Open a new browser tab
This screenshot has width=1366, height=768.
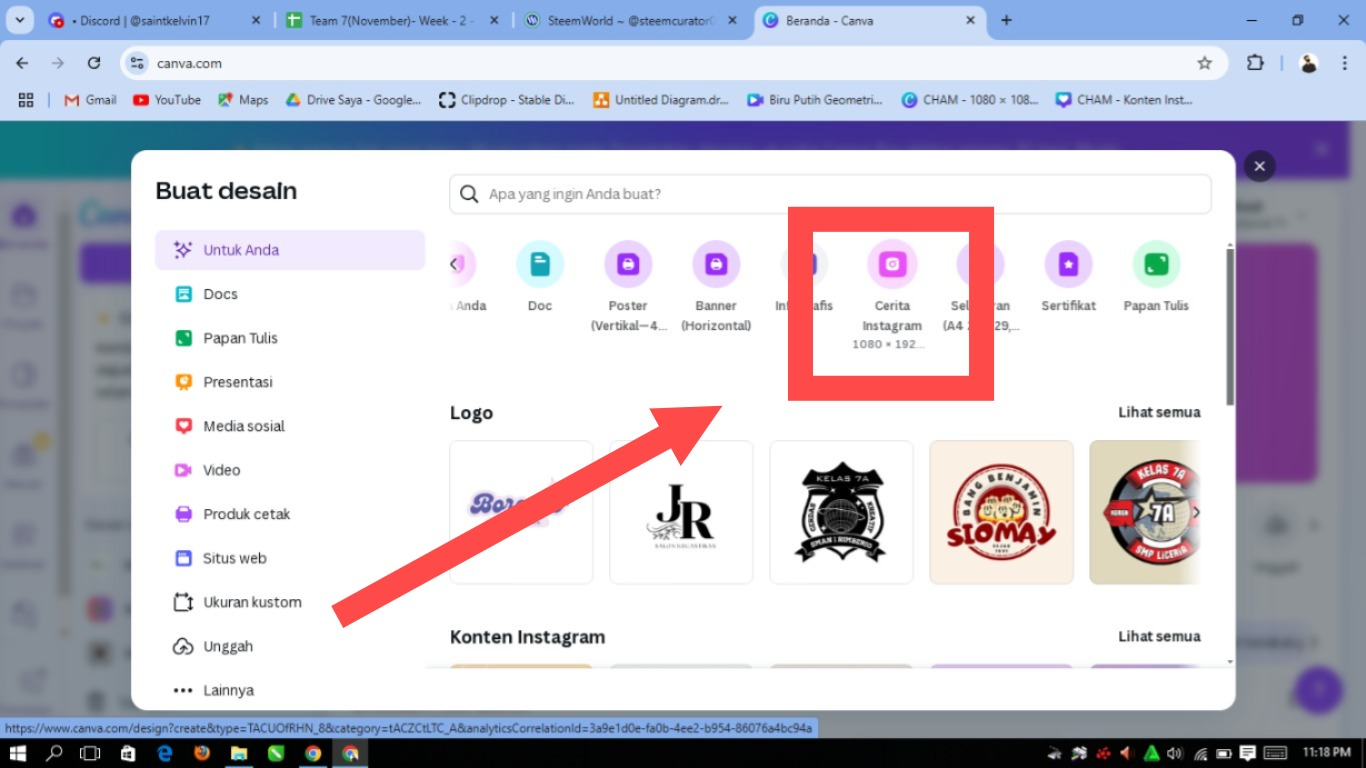coord(1007,20)
